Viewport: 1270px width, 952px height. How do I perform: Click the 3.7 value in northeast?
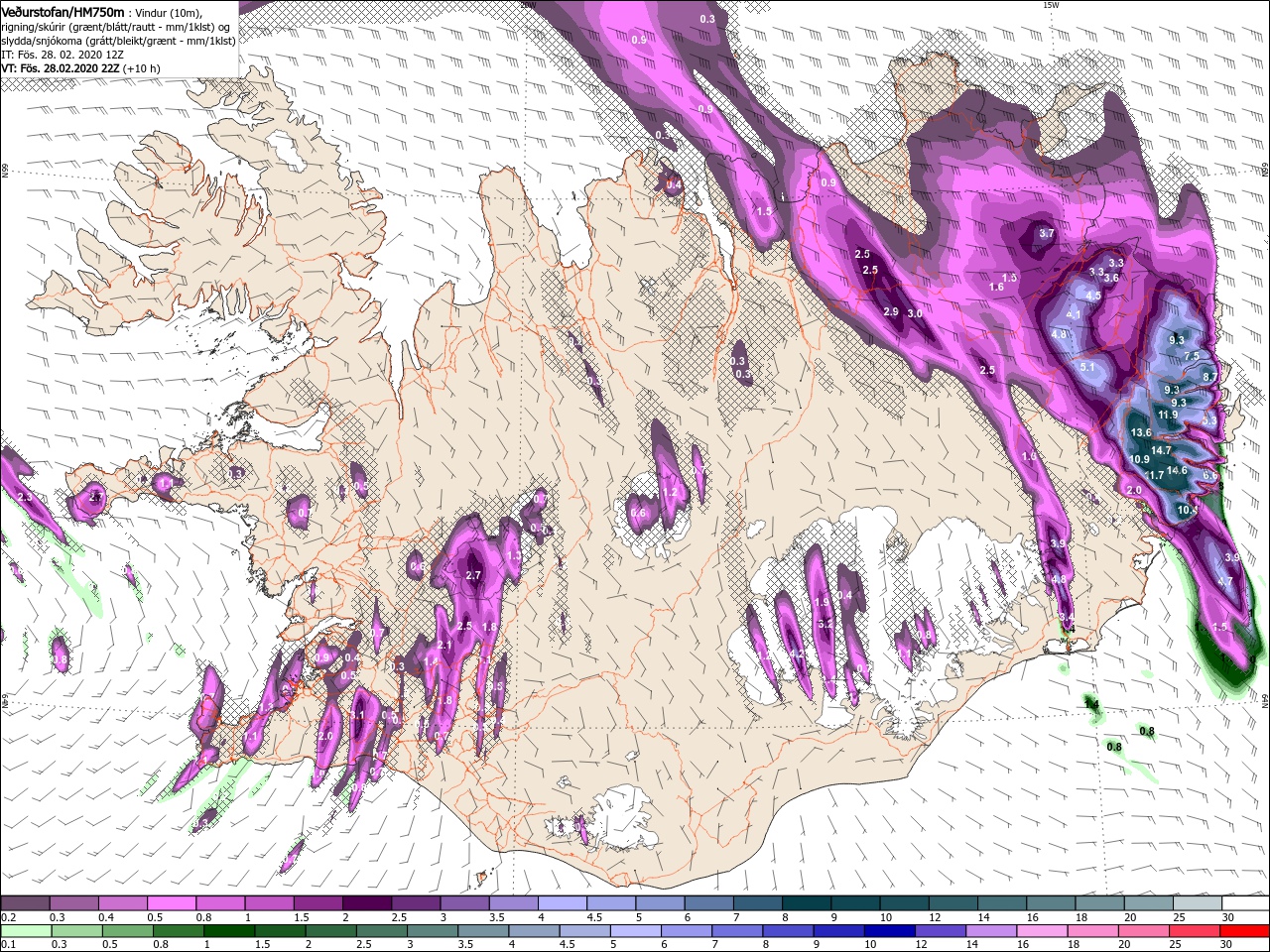tap(1046, 233)
